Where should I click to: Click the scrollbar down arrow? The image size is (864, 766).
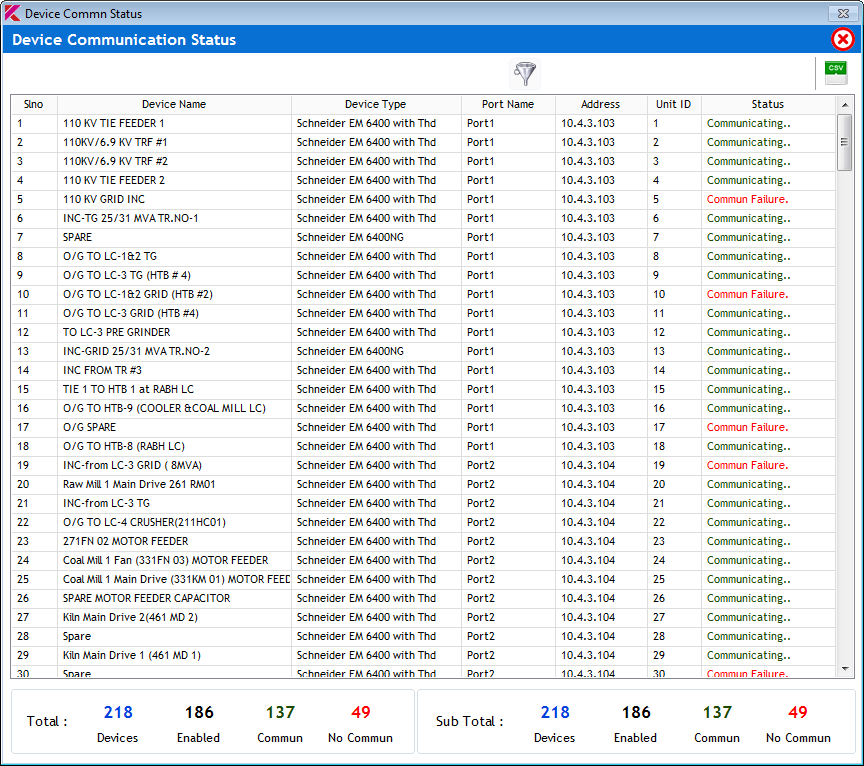pos(845,669)
